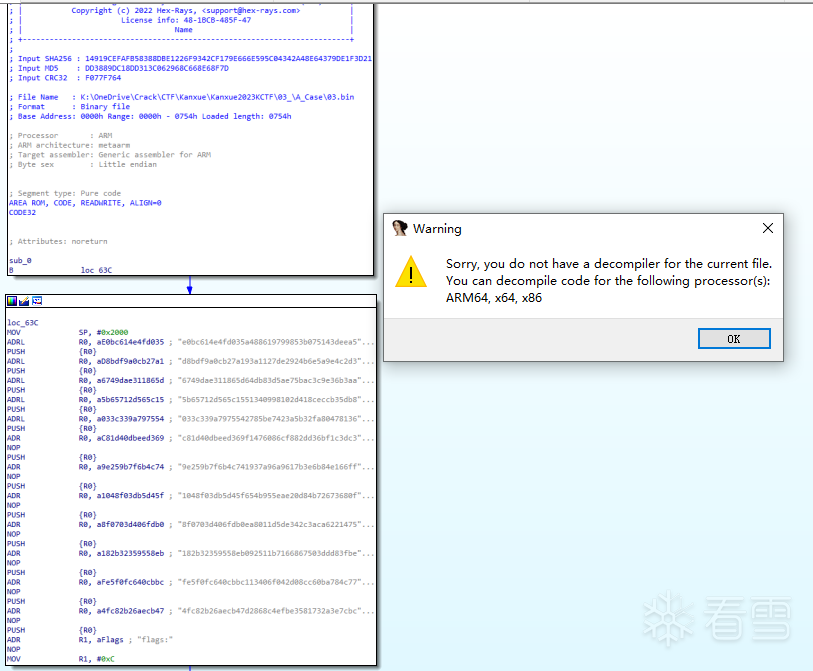The image size is (813, 671).
Task: Click string reference a4fc82b26aecb47
Action: (130, 611)
